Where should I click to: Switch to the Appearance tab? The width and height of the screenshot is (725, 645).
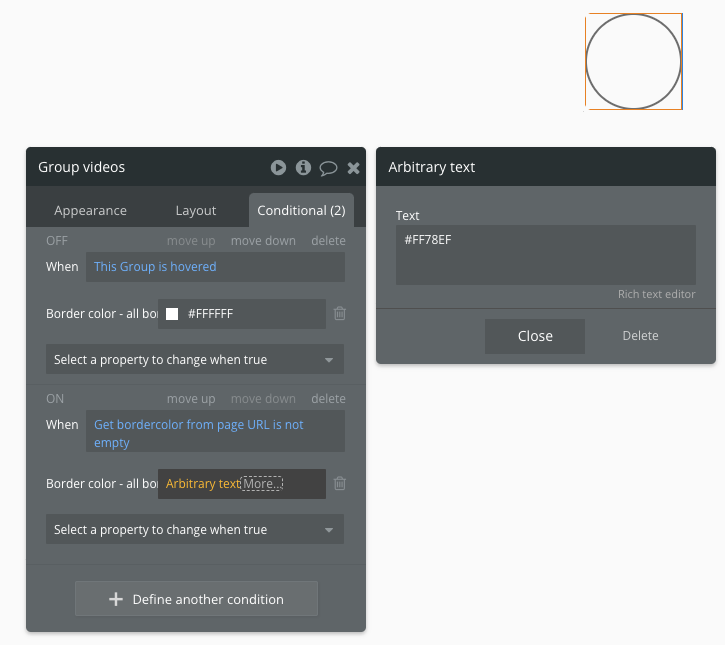coord(90,211)
